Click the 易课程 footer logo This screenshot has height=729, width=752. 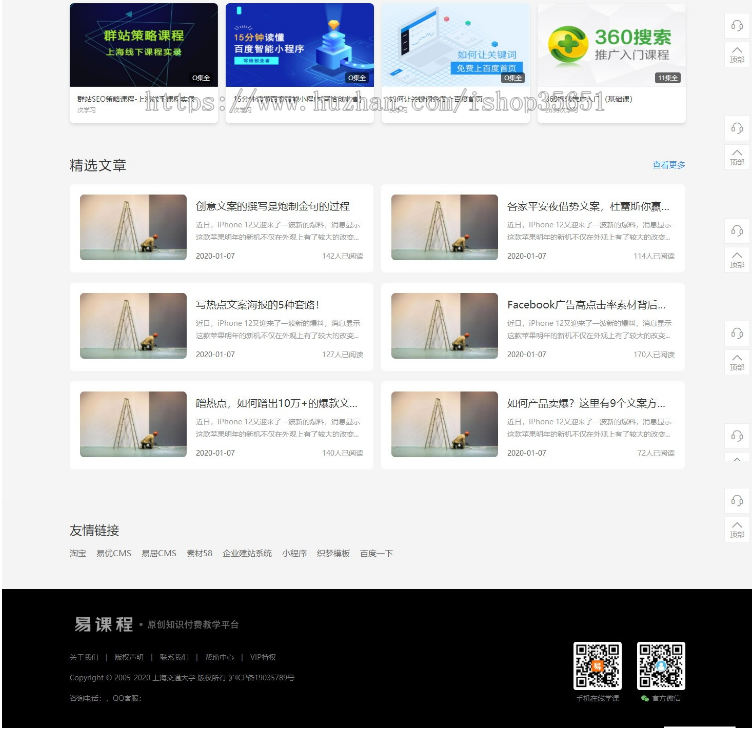point(104,624)
